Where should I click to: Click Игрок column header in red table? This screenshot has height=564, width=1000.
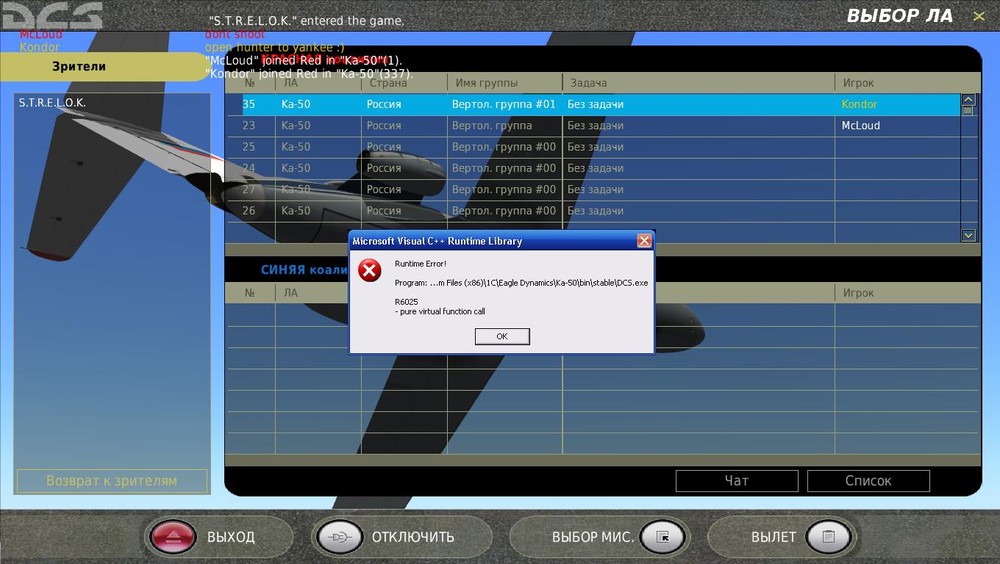[x=858, y=83]
